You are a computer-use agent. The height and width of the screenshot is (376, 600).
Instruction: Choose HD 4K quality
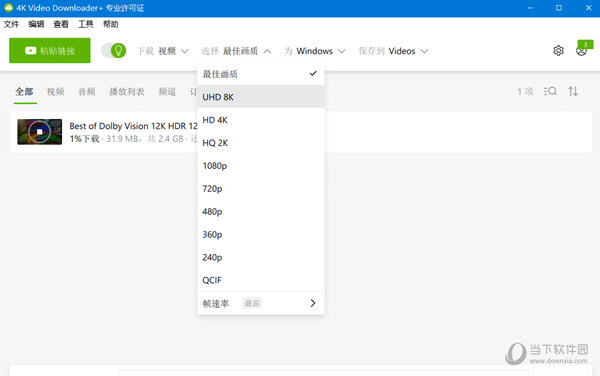[261, 120]
